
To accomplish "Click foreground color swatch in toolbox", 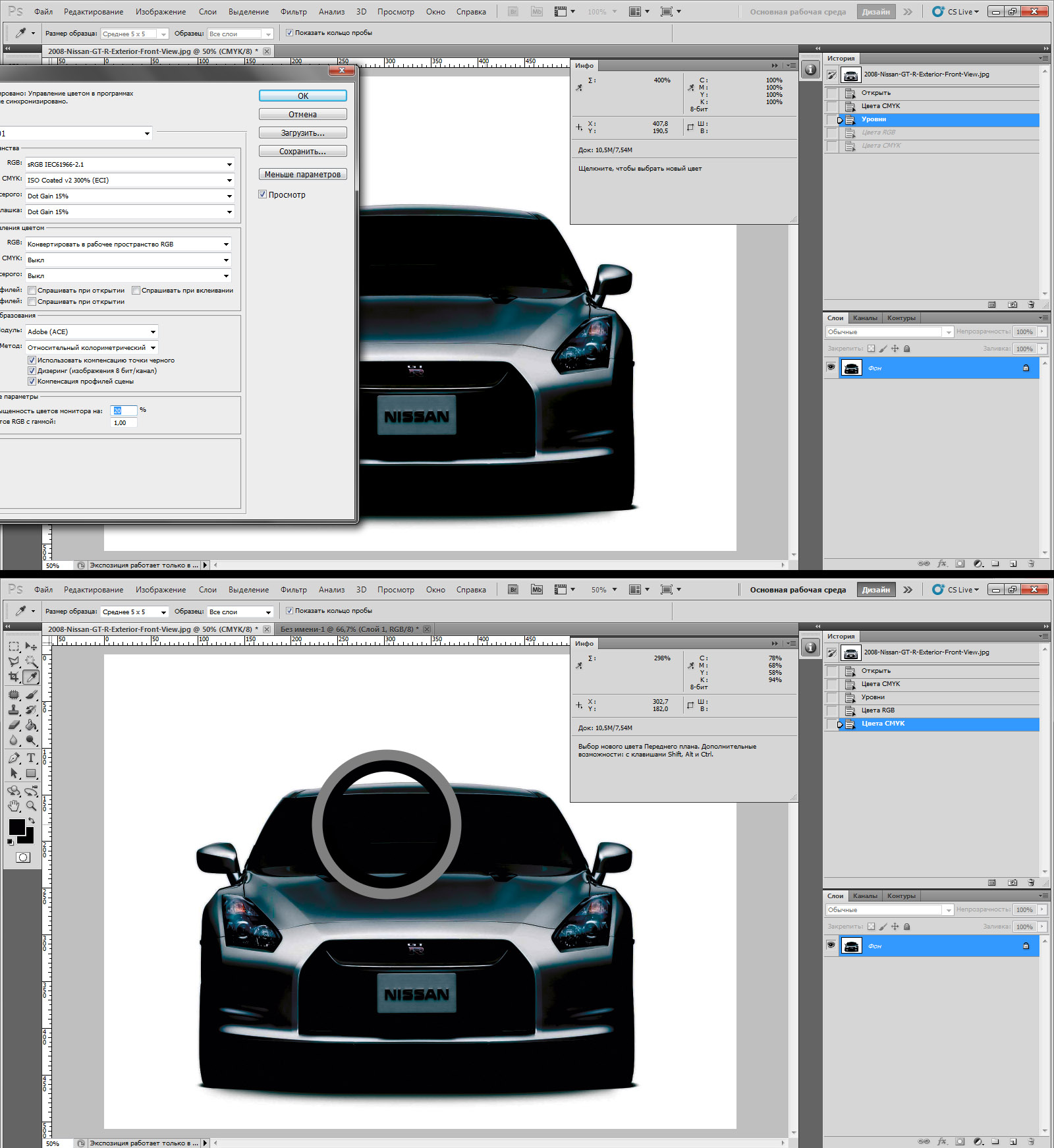I will coord(16,827).
